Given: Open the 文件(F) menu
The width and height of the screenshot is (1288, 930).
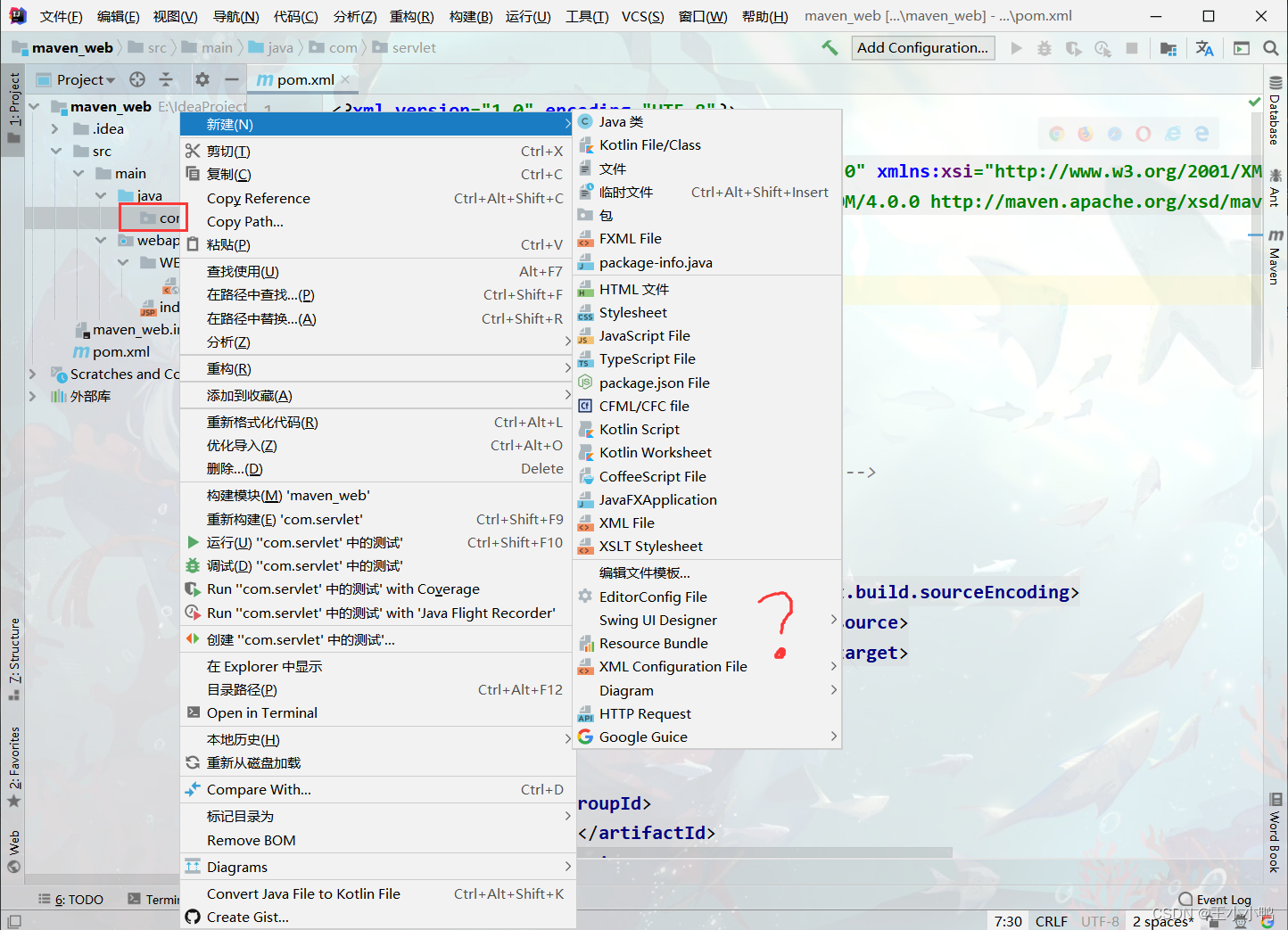Looking at the screenshot, I should [x=61, y=16].
